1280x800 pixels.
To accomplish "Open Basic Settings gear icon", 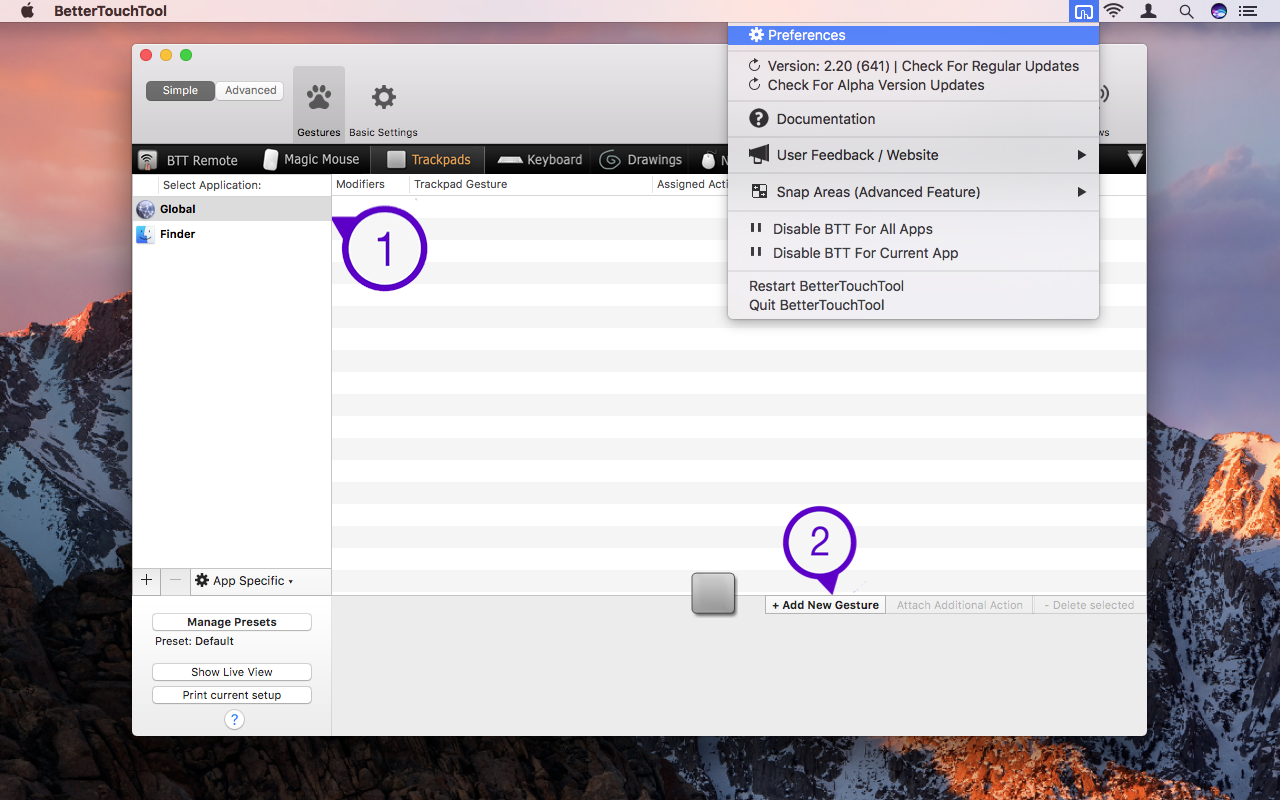I will 384,98.
